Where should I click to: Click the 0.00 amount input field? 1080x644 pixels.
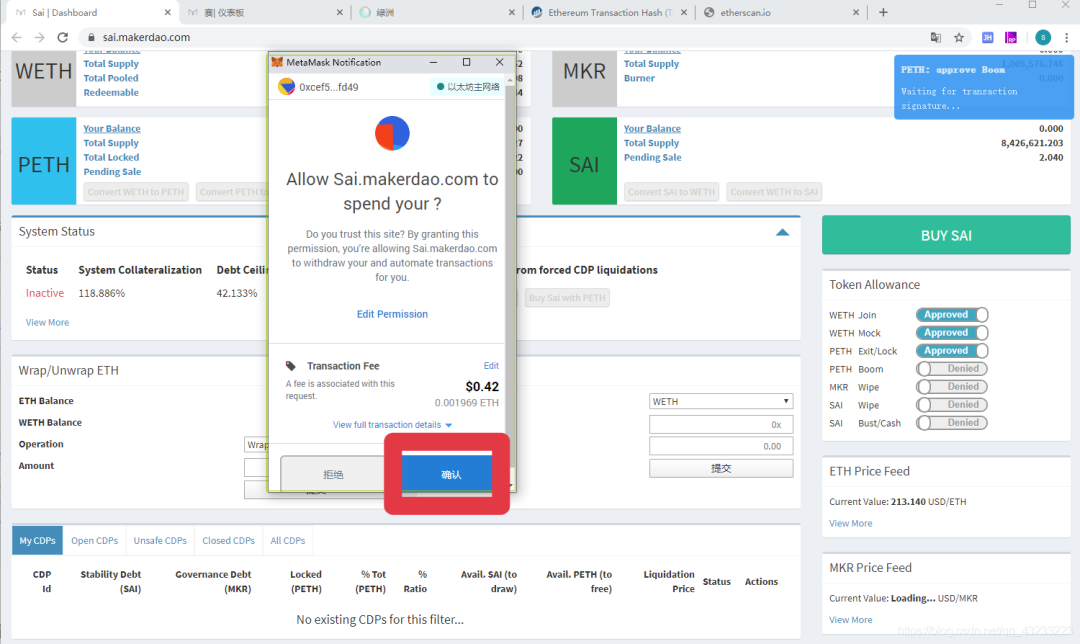tap(720, 446)
